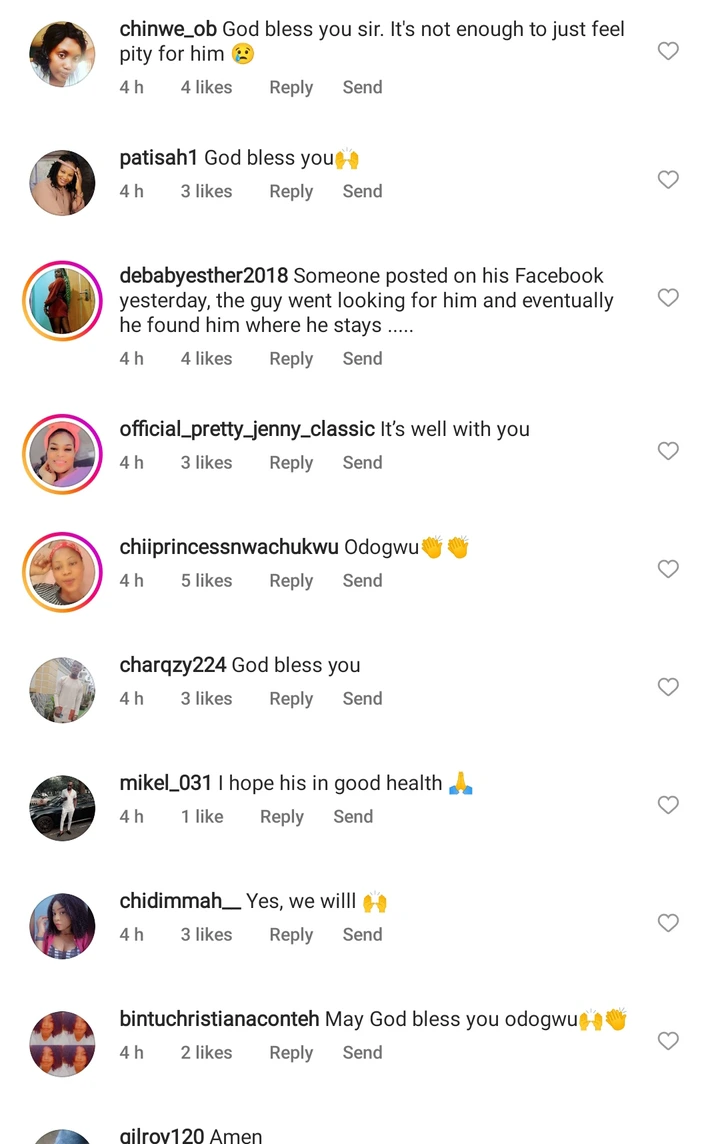Open charqzy224's profile avatar
The width and height of the screenshot is (720, 1144).
pyautogui.click(x=63, y=690)
